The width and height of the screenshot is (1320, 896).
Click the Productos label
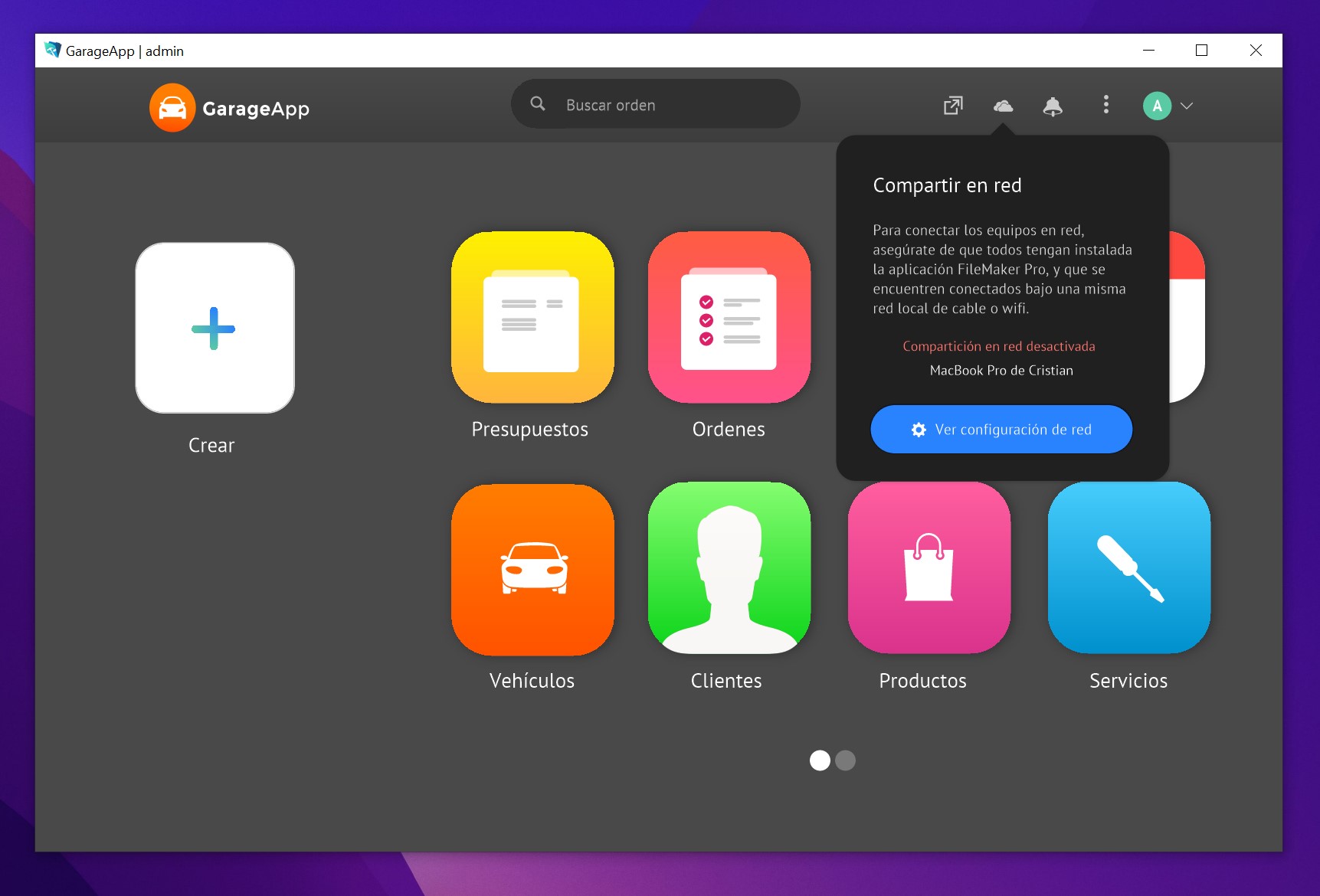pos(923,681)
